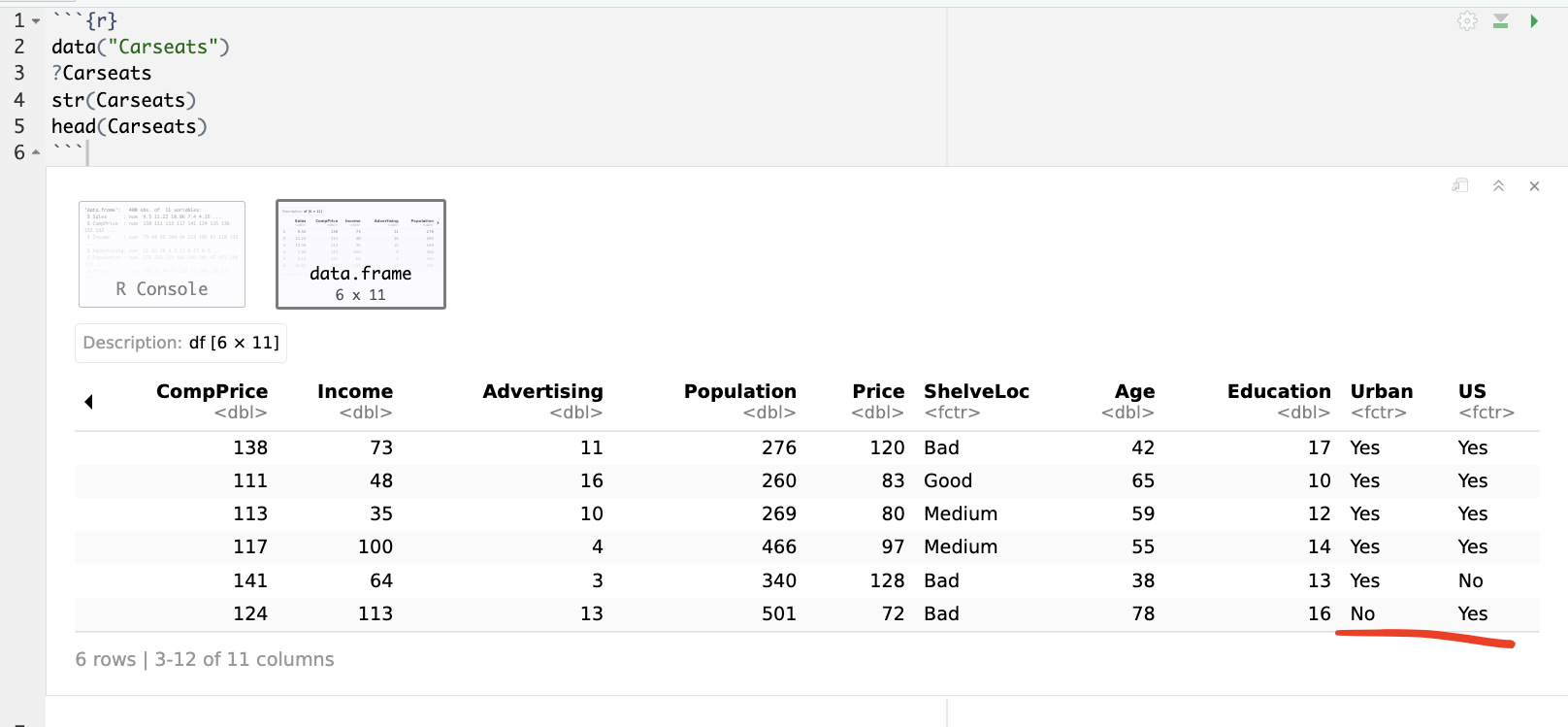Clear the chunk output with the X
The height and width of the screenshot is (727, 1568).
(1534, 186)
